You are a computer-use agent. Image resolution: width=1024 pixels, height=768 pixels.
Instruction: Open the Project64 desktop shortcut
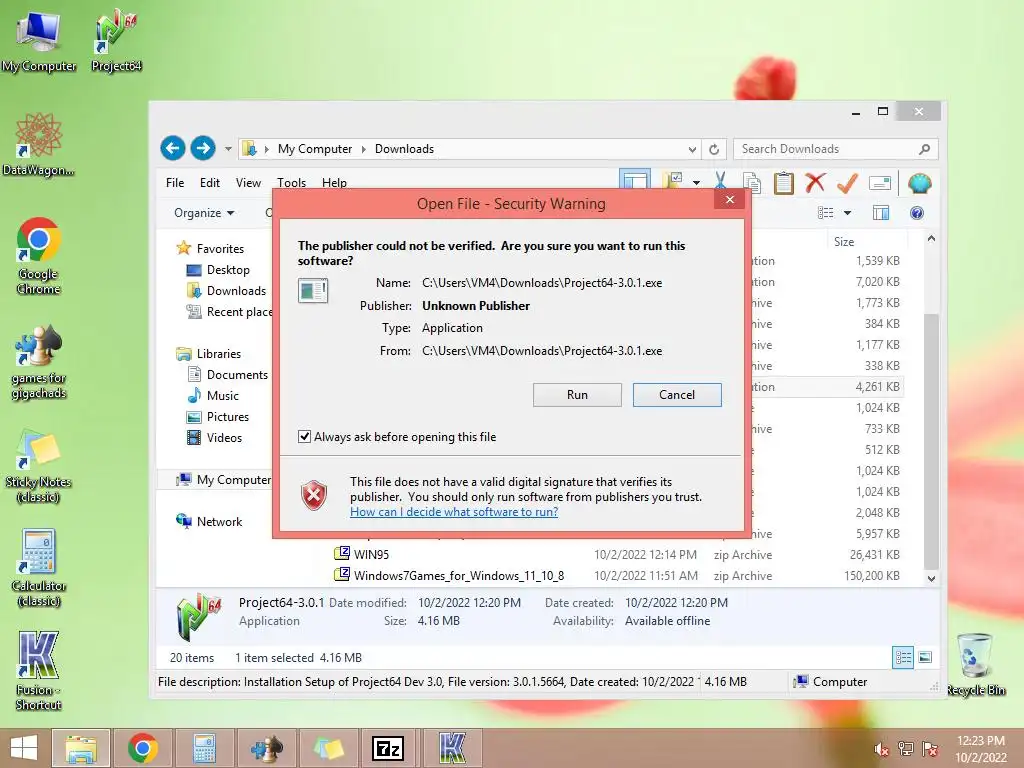point(116,40)
